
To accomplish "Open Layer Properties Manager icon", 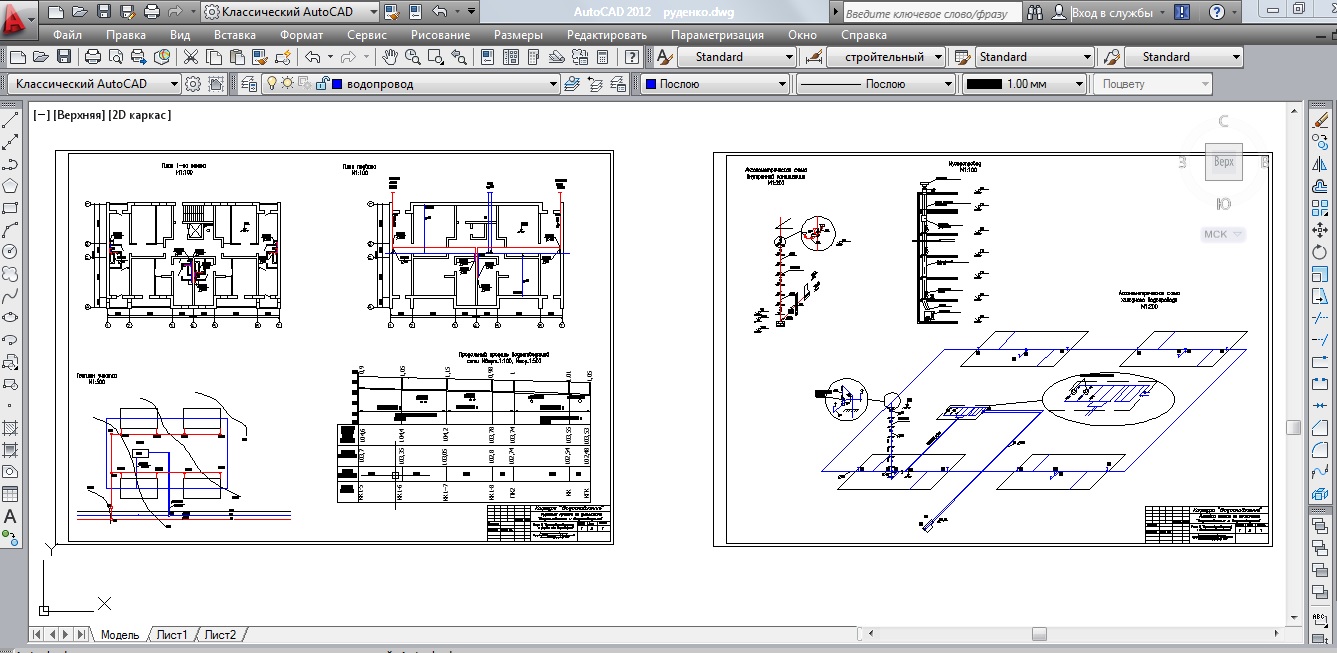I will point(248,84).
